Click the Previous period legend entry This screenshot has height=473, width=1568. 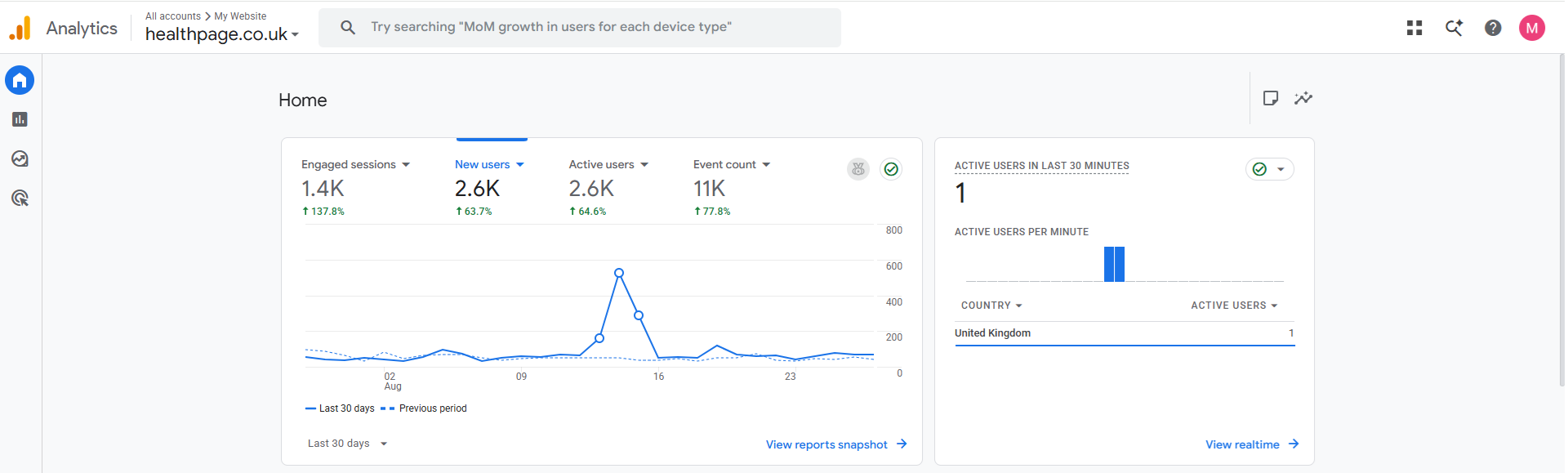point(424,408)
